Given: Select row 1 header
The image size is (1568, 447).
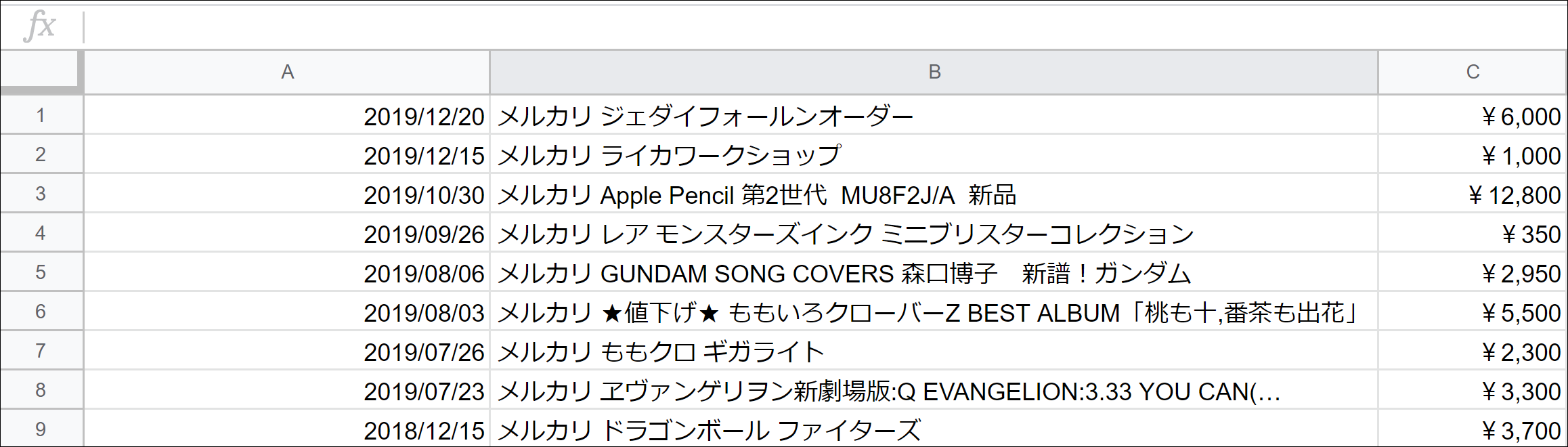Looking at the screenshot, I should tap(41, 115).
